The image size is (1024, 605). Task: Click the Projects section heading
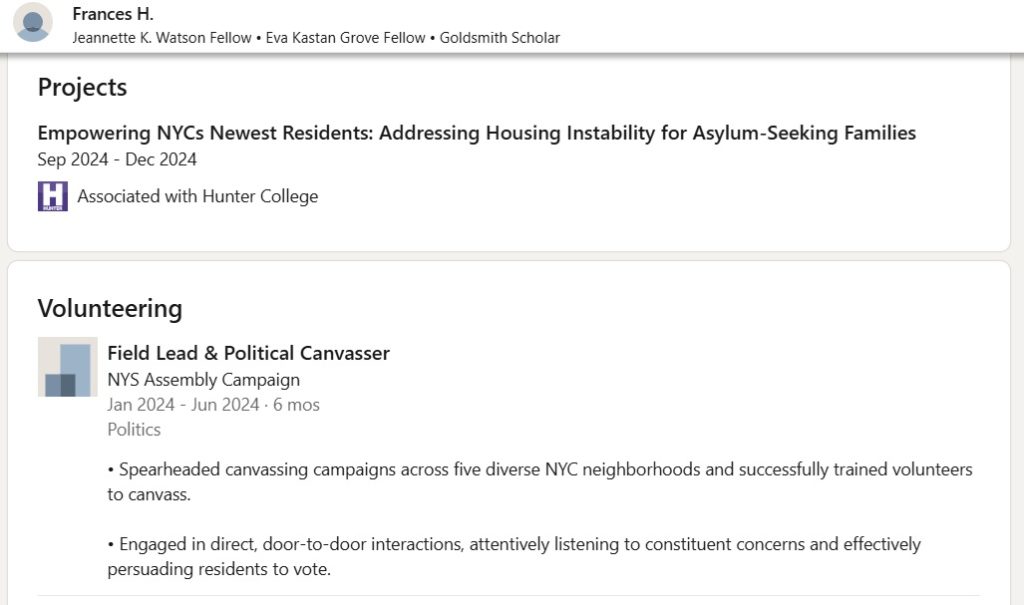click(x=82, y=87)
